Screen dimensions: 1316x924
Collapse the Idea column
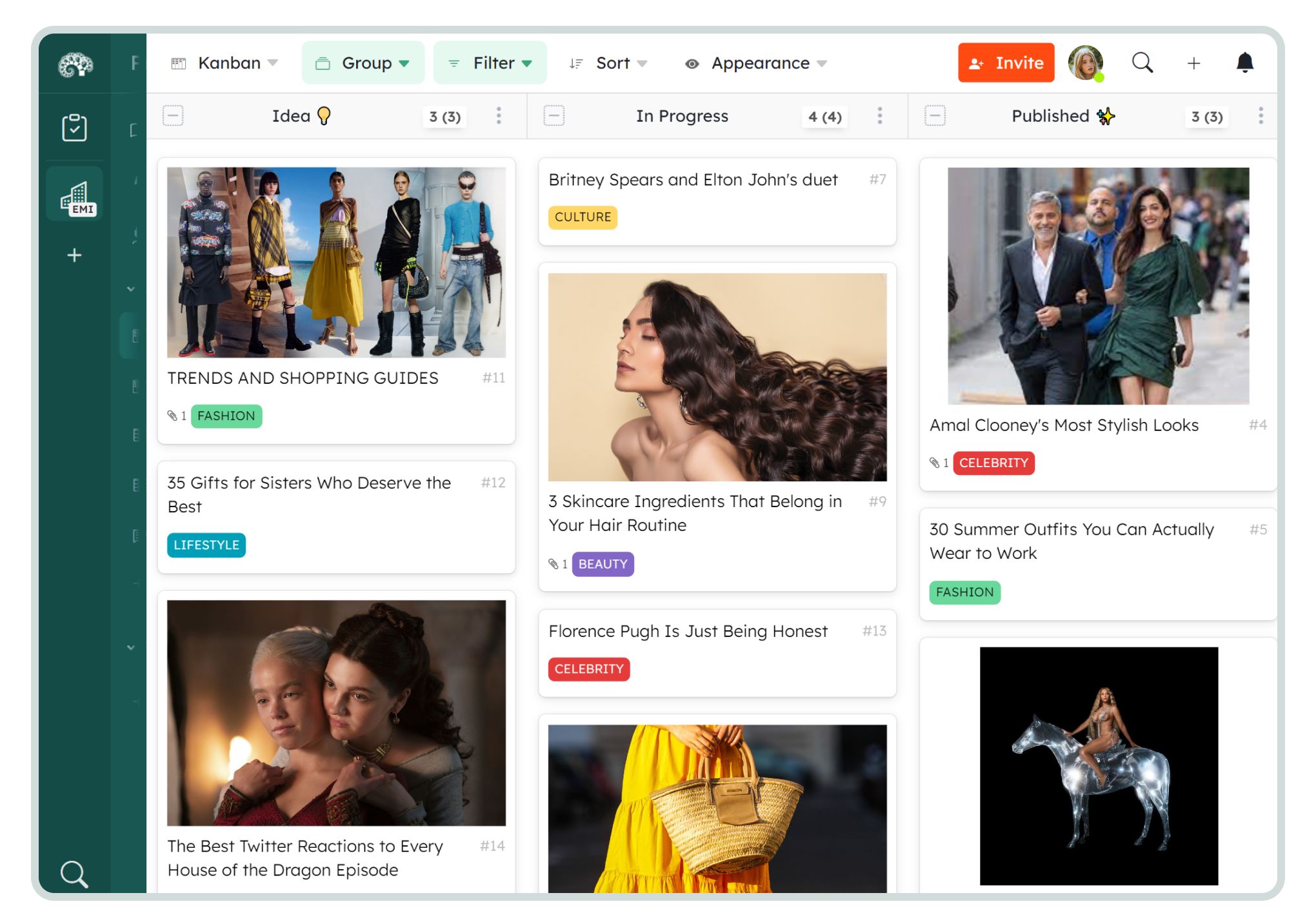[173, 116]
